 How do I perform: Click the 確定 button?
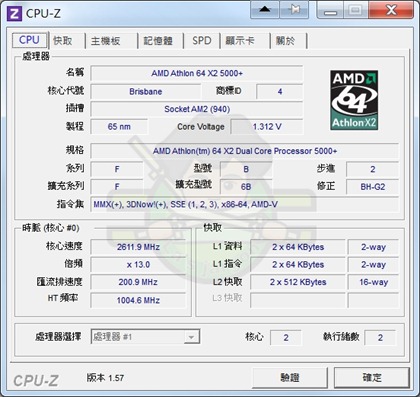(x=372, y=377)
